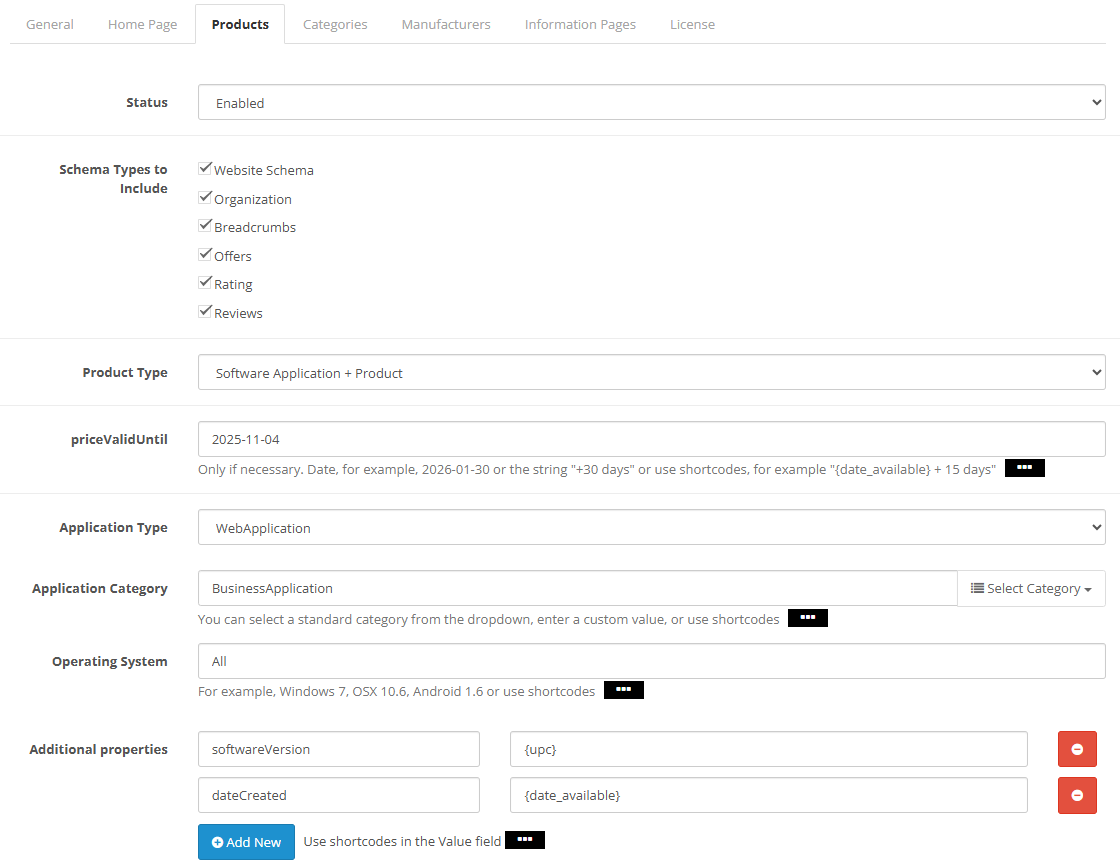The height and width of the screenshot is (865, 1120).
Task: Open the Manufacturers tab
Action: pos(446,24)
